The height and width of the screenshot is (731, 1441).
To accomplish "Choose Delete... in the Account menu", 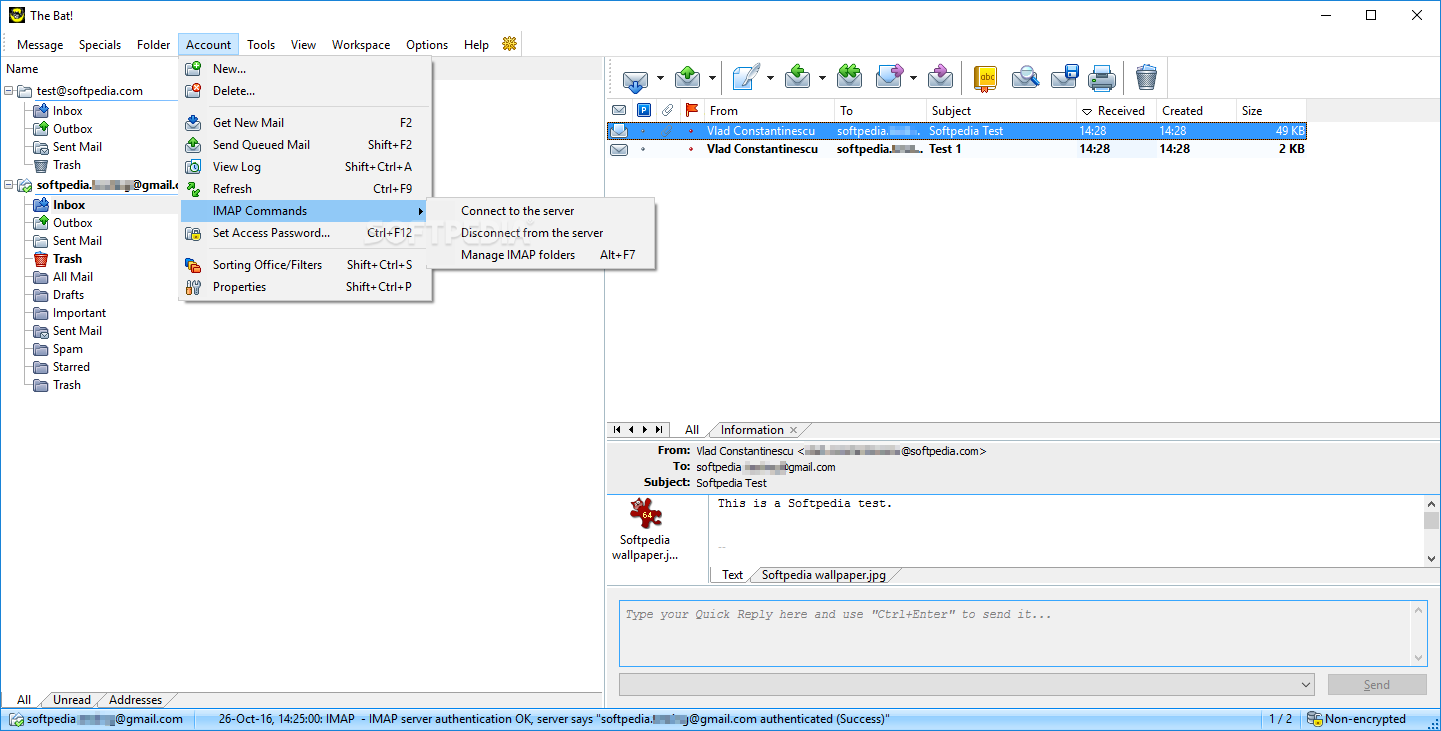I will click(x=304, y=91).
